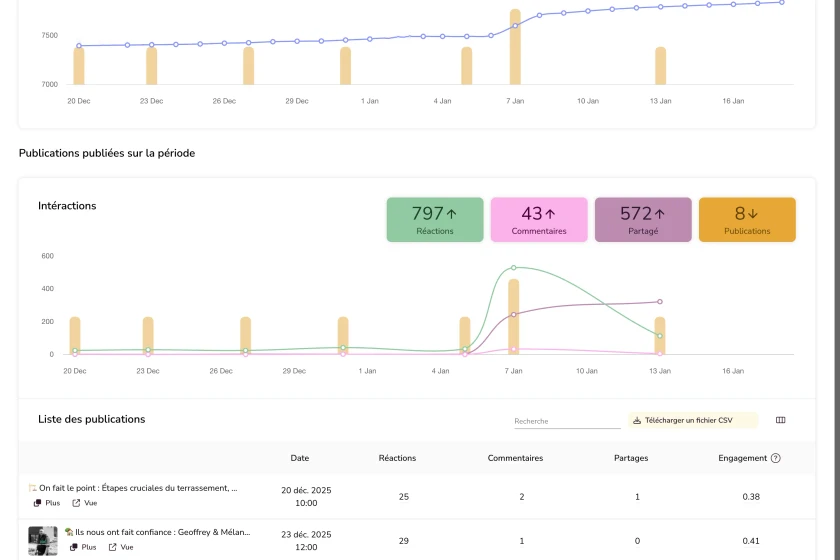Sort by the Partages column header
Screen dimensions: 840x560
(x=631, y=458)
